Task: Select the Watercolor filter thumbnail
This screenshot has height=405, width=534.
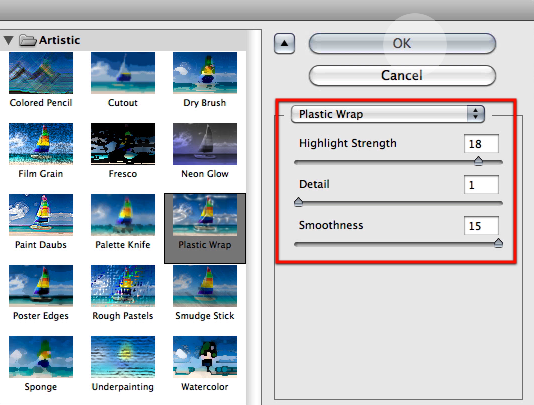Action: click(x=205, y=357)
